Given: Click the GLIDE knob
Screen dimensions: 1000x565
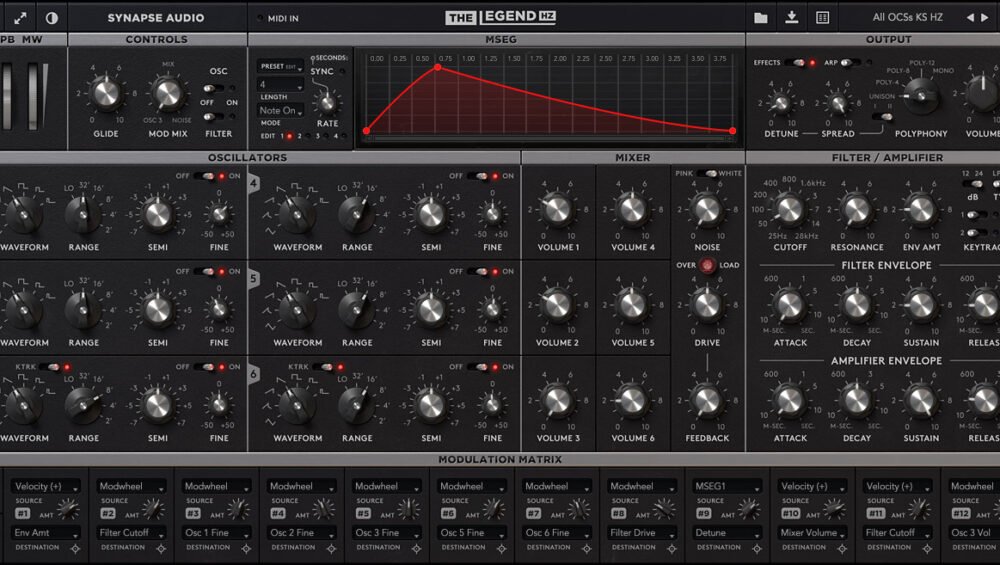Looking at the screenshot, I should tap(106, 93).
